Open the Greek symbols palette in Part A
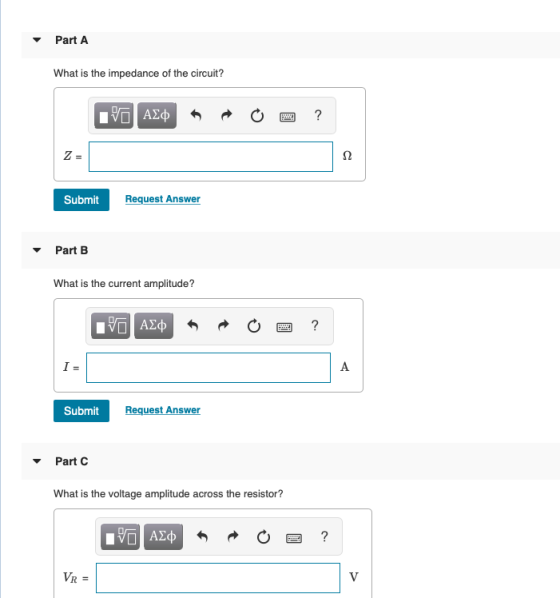 tap(157, 115)
